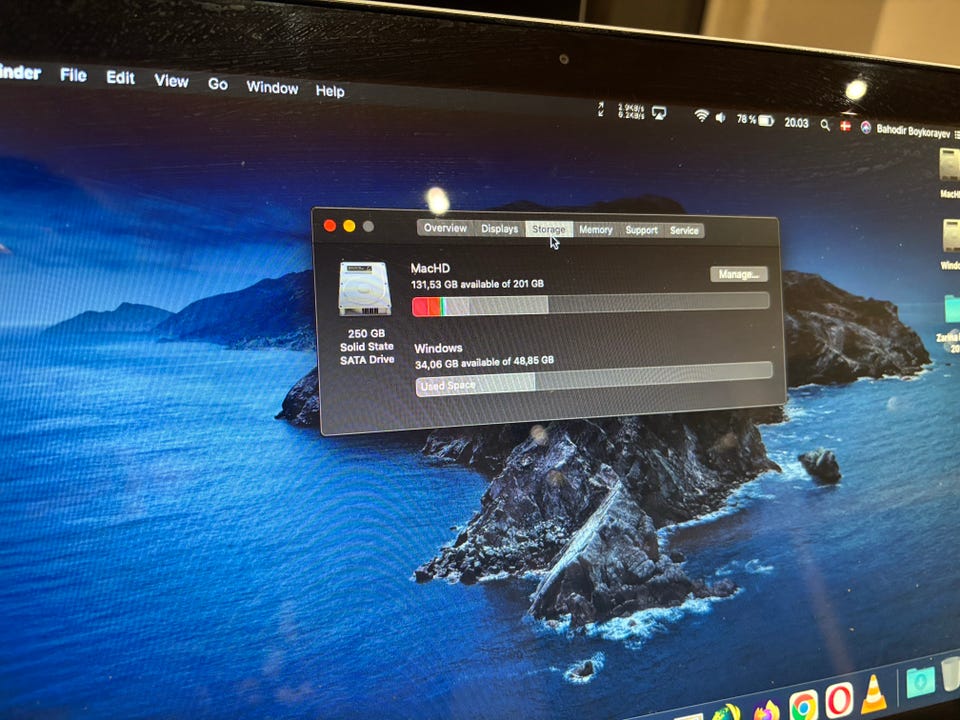Open the AirPlay display menu icon

click(659, 113)
